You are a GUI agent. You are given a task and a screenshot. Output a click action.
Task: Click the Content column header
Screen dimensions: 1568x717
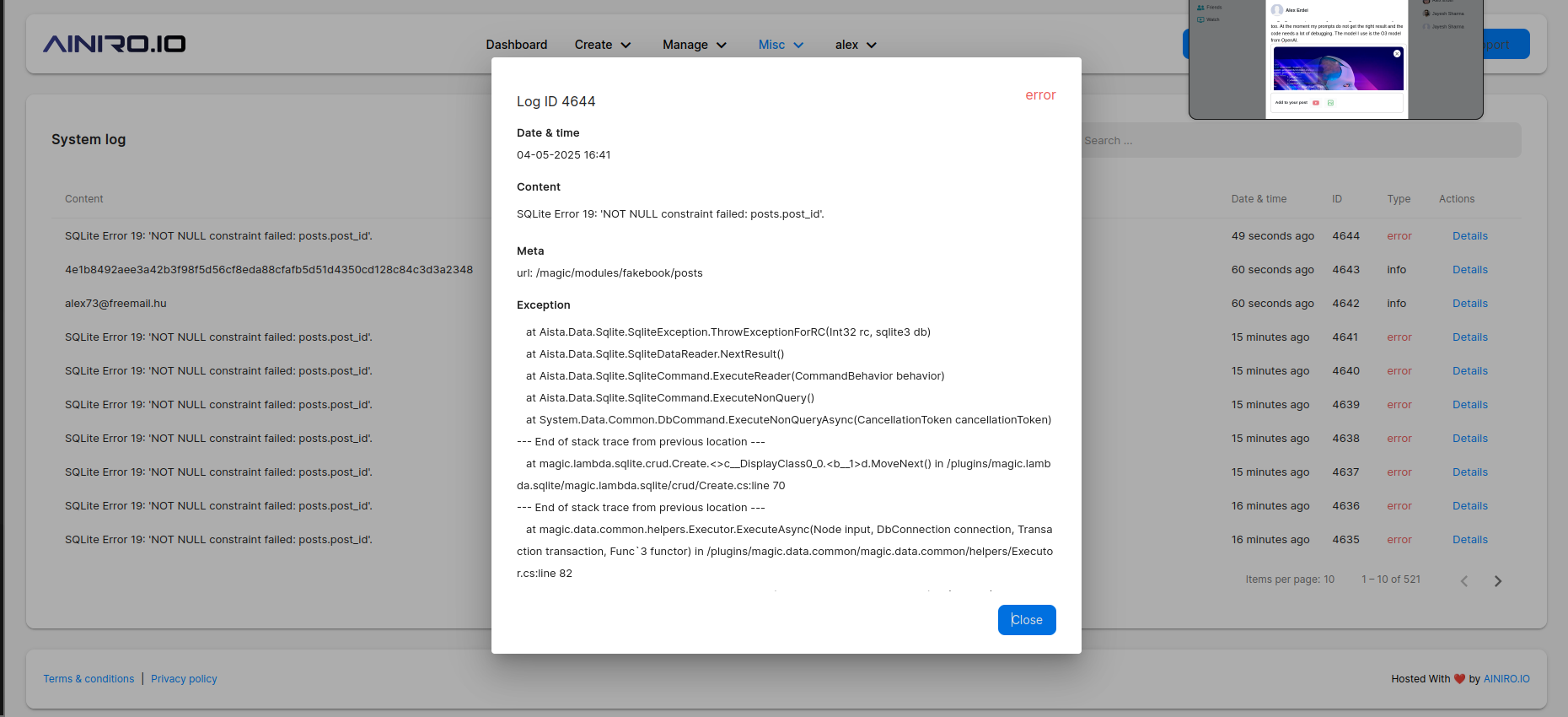[84, 199]
